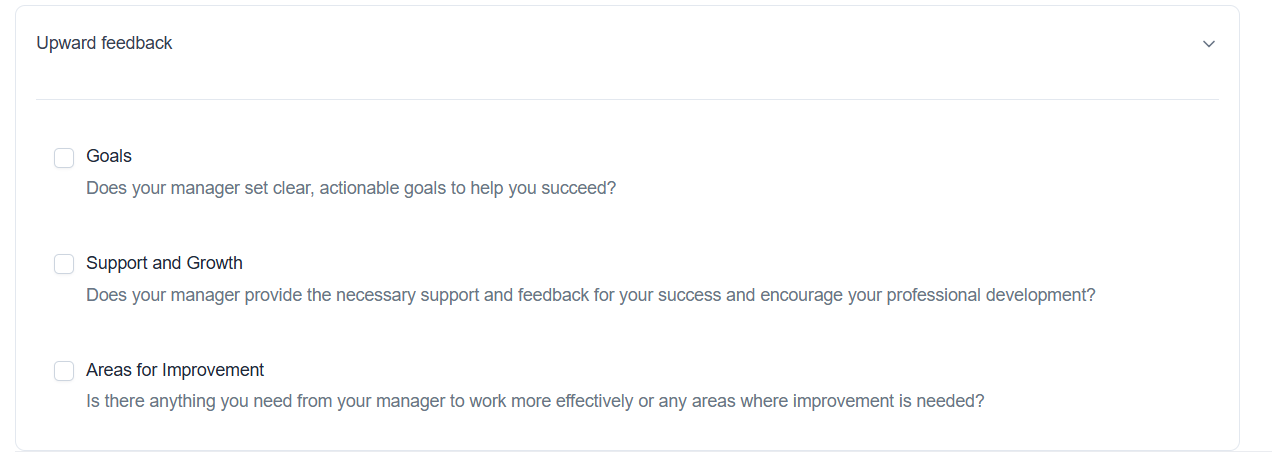Click the word "actionable" in Goals description
This screenshot has height=475, width=1272.
[361, 188]
